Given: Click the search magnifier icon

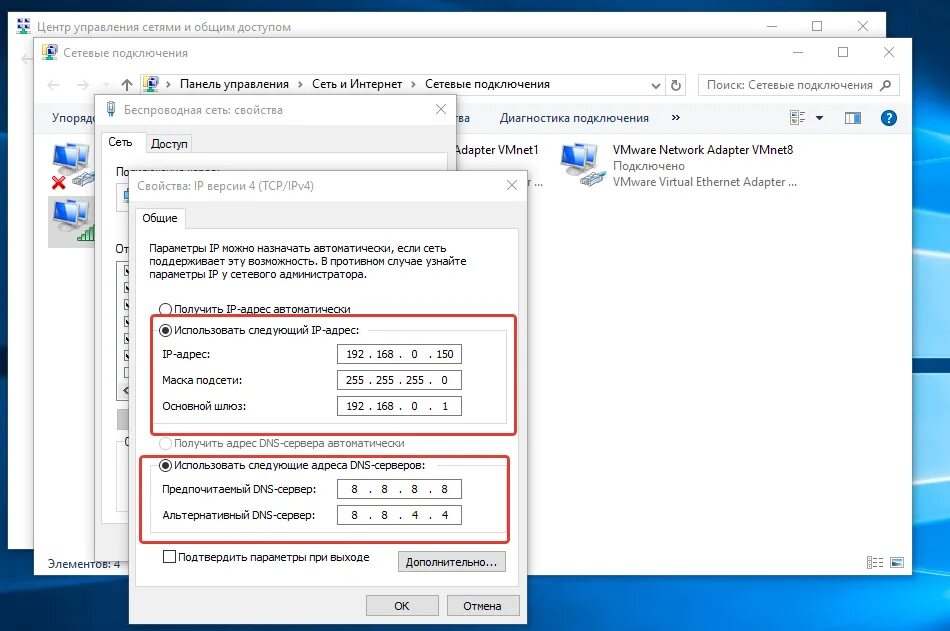Looking at the screenshot, I should point(885,85).
